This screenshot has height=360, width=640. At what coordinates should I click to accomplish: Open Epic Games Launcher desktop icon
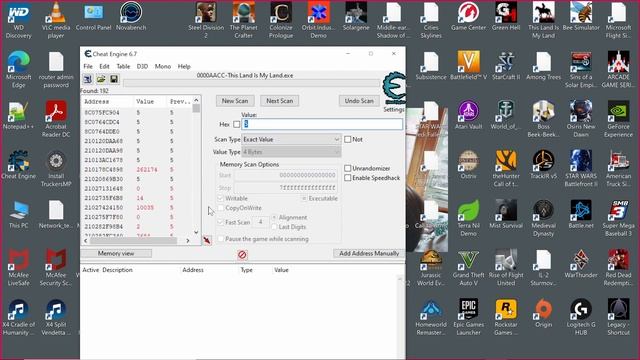(x=469, y=317)
